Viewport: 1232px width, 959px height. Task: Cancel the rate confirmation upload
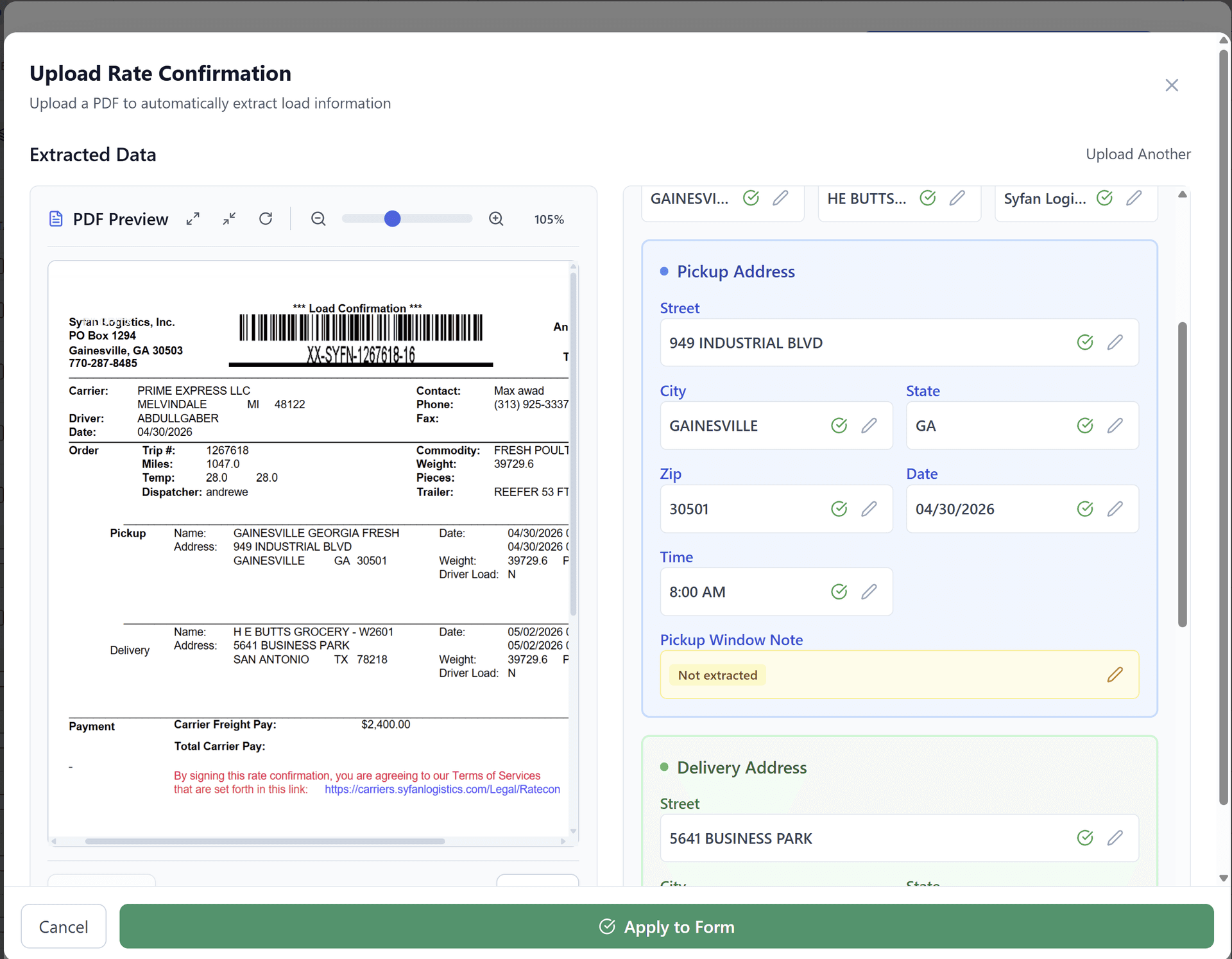point(64,926)
